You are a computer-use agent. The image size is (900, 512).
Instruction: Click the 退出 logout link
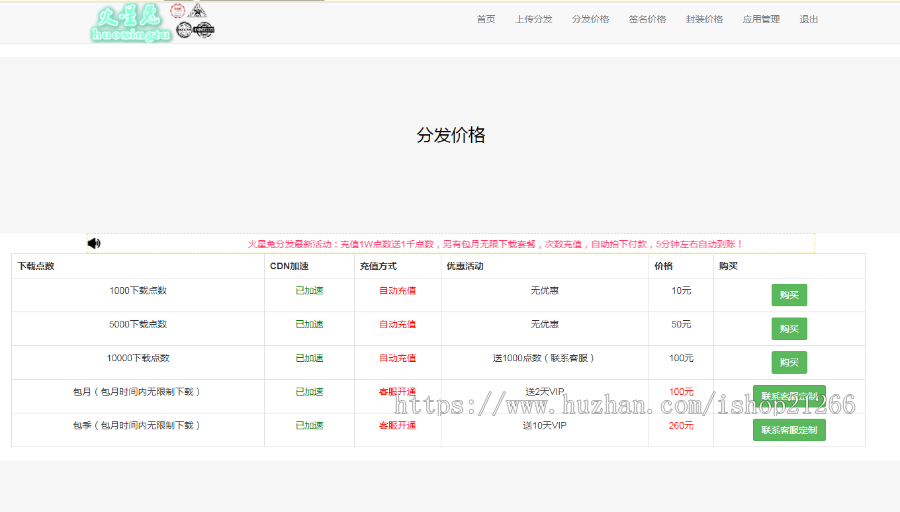point(808,19)
